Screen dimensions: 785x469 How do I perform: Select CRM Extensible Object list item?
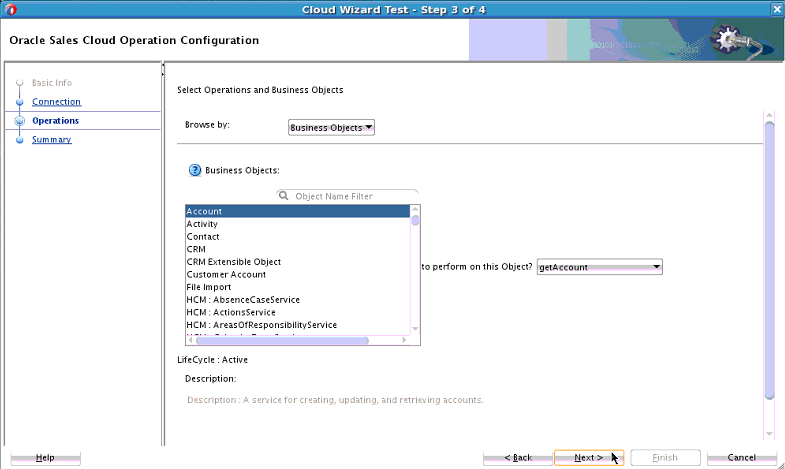tap(297, 262)
